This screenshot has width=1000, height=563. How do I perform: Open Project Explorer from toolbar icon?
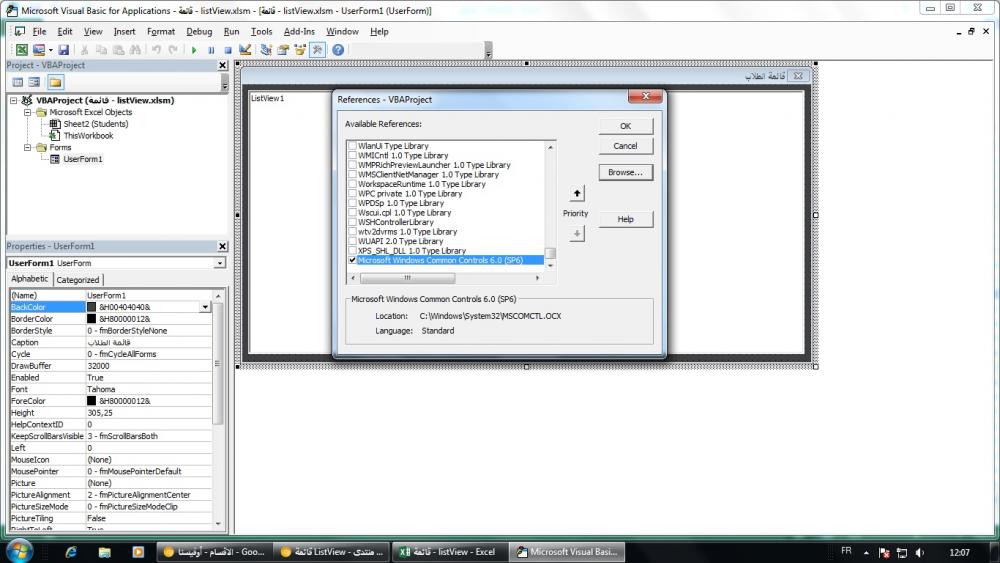[266, 50]
